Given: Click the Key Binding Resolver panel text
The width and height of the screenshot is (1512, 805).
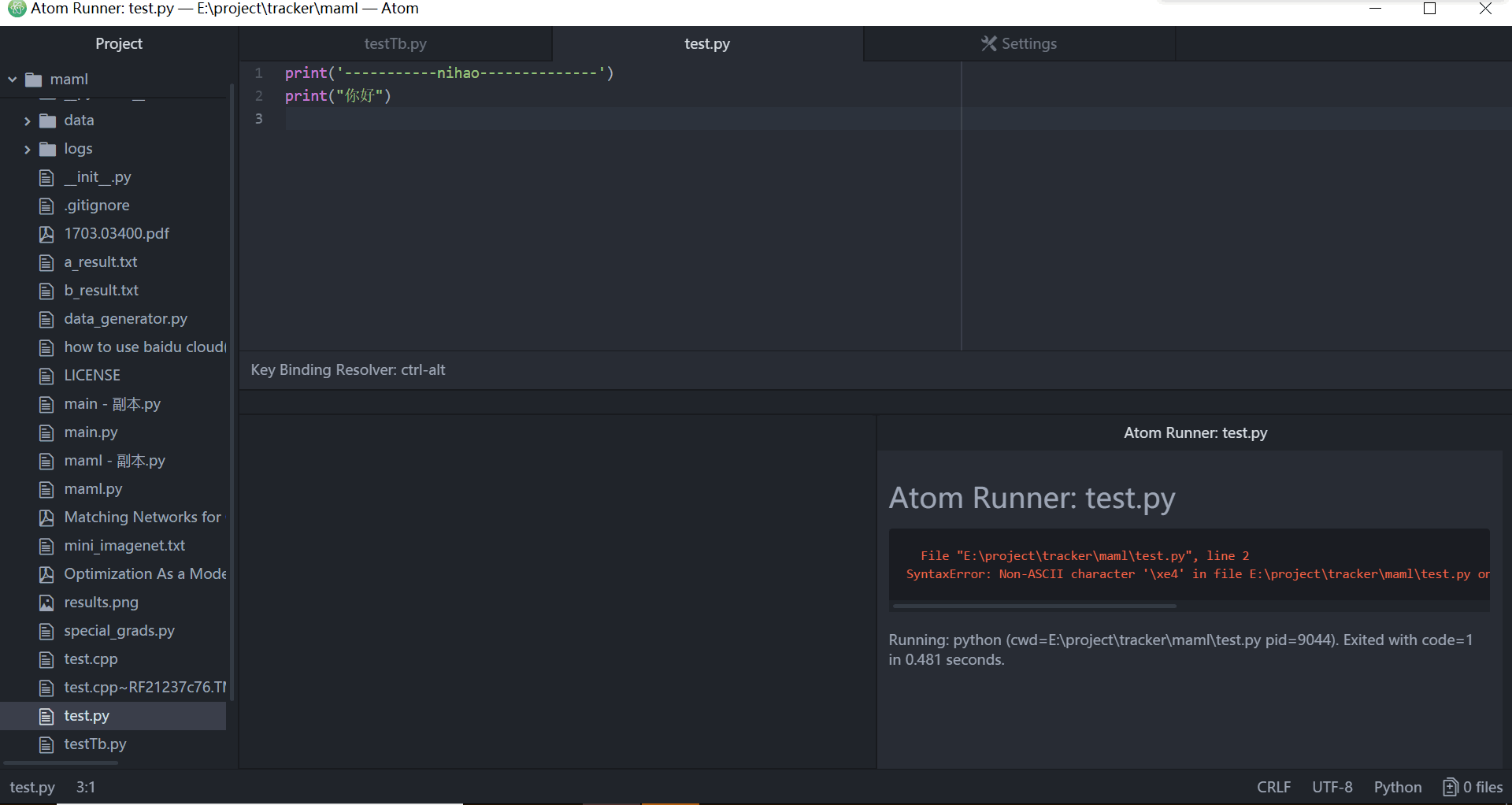Looking at the screenshot, I should coord(348,369).
